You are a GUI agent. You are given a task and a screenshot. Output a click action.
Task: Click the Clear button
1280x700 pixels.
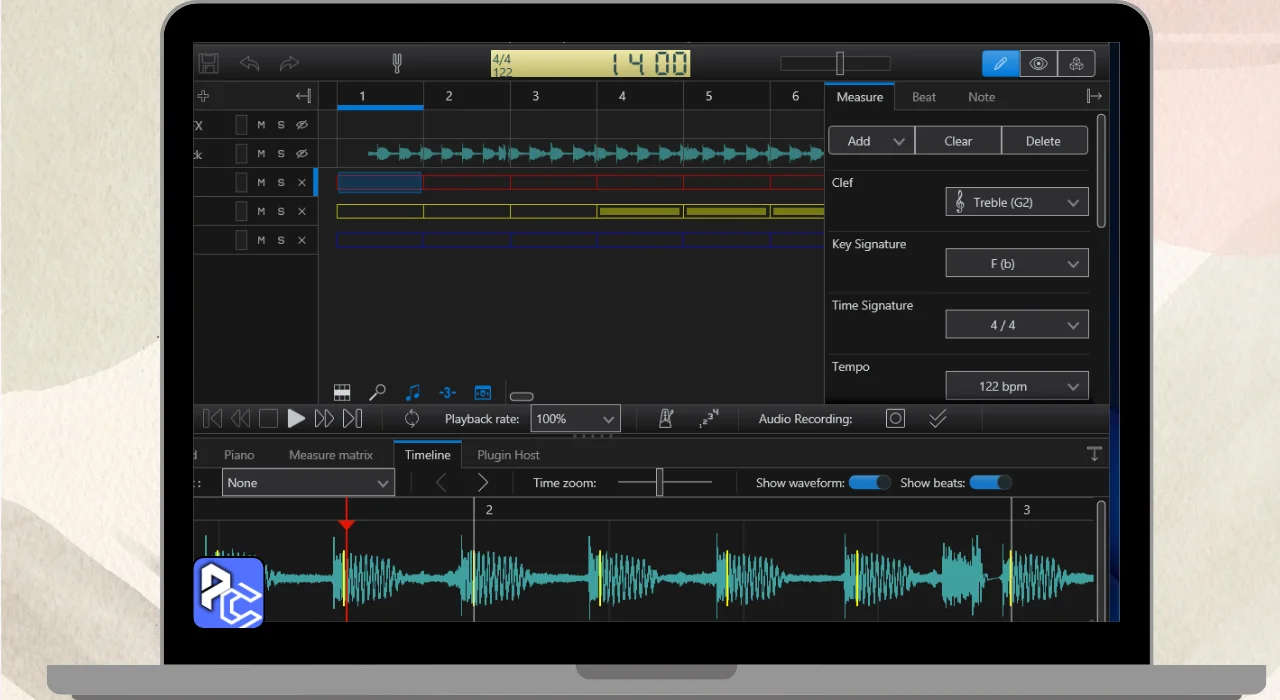pos(958,141)
